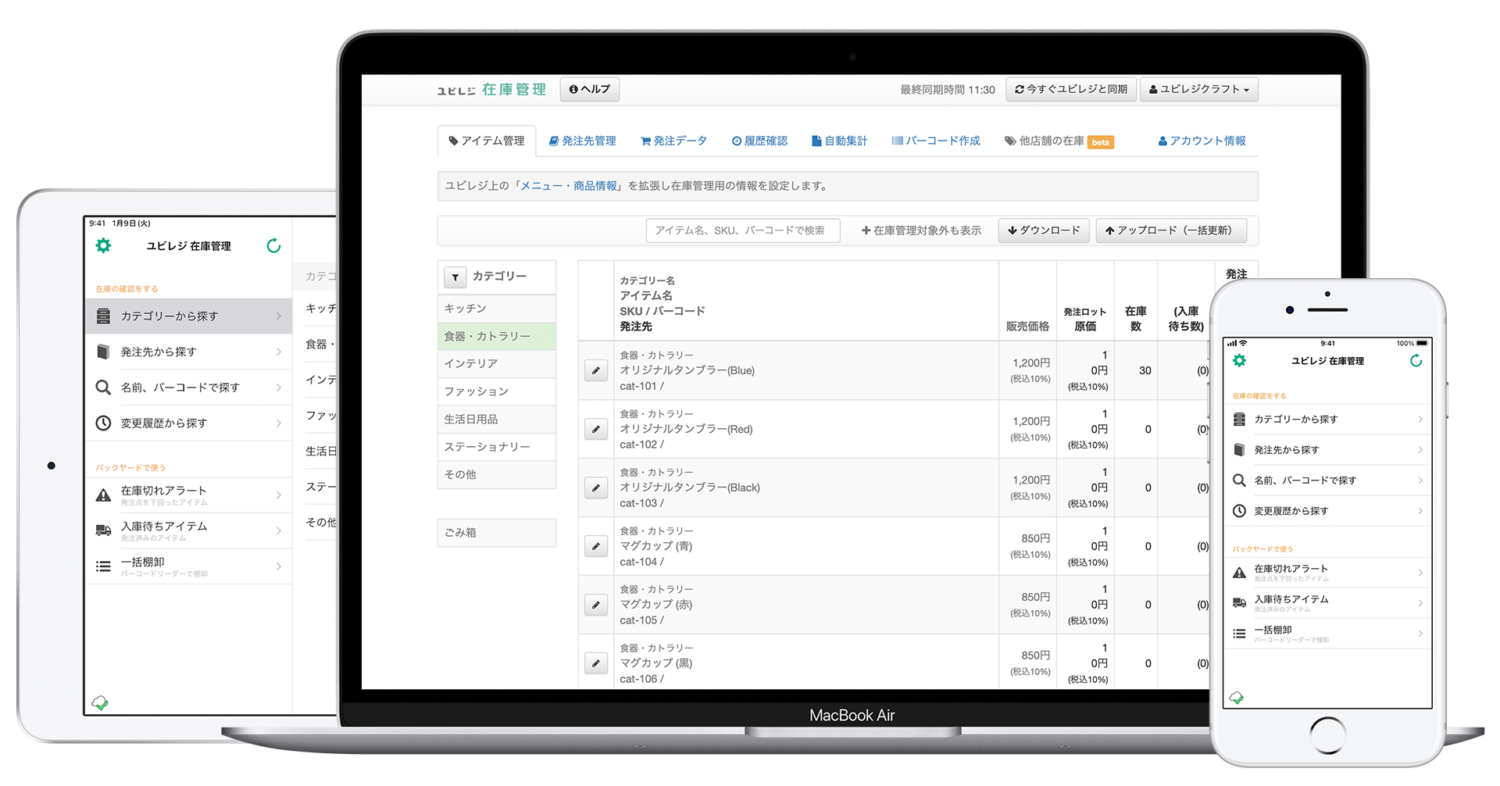This screenshot has height=786, width=1500.
Task: Tap the refresh icon on the iPad app
Action: 274,246
